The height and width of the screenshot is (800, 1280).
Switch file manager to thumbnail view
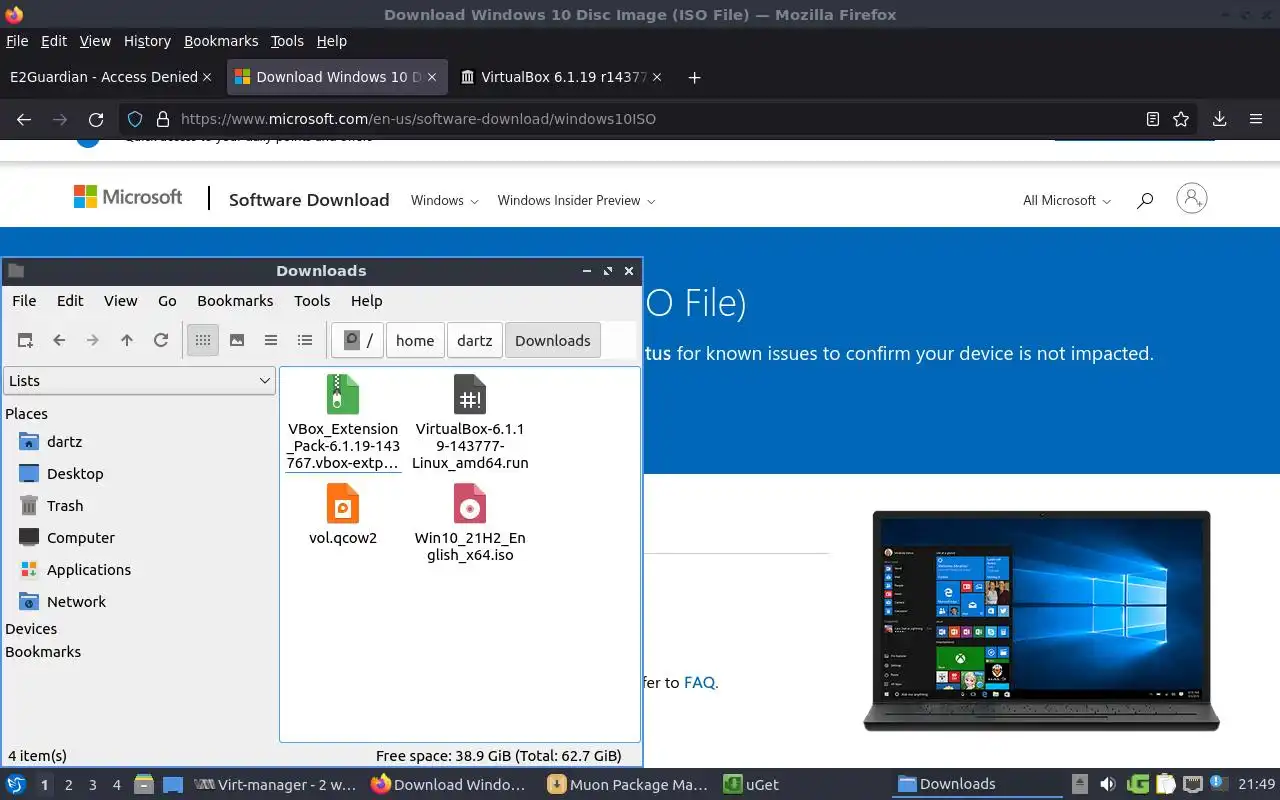[237, 340]
